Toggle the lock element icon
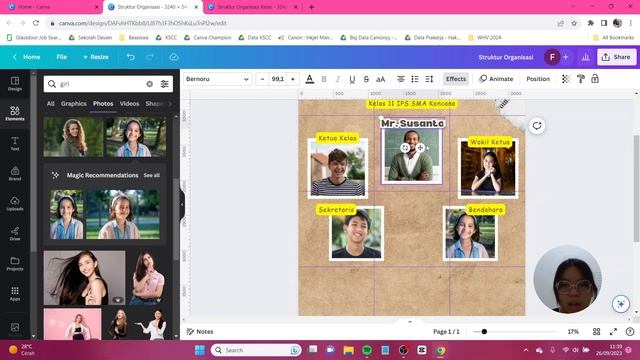 (x=595, y=79)
